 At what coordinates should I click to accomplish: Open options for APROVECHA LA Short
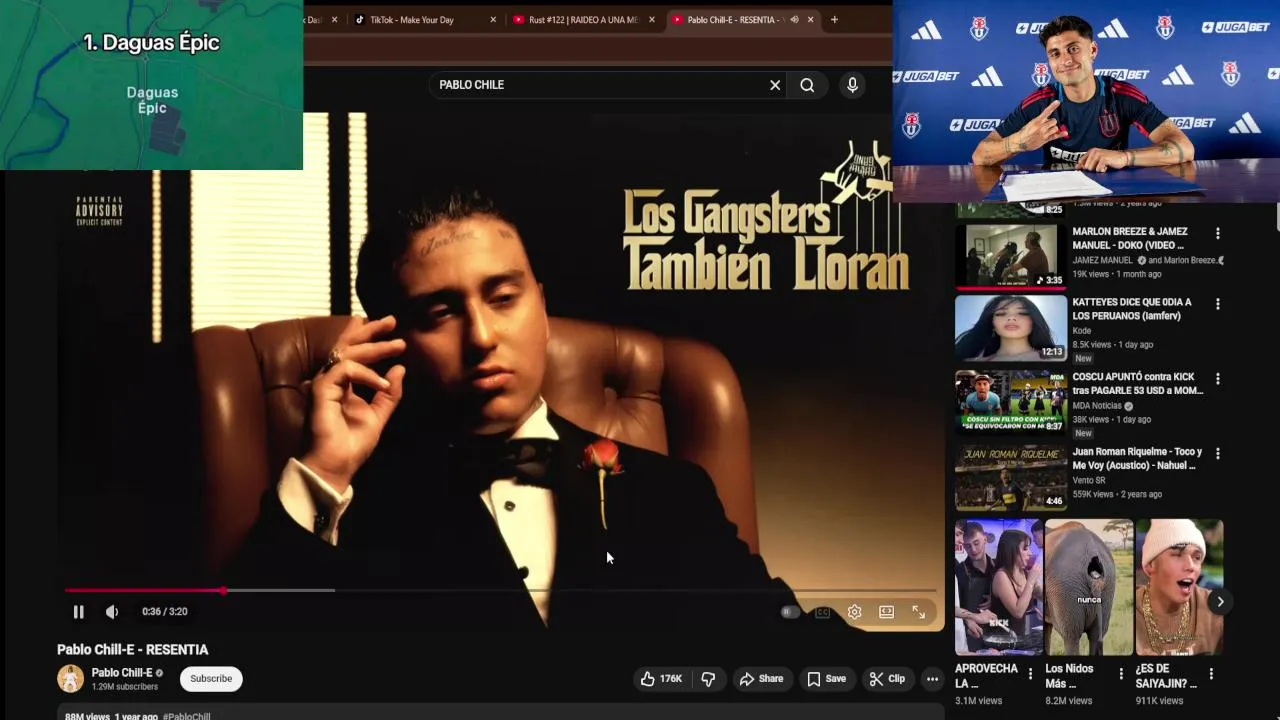pyautogui.click(x=1030, y=674)
